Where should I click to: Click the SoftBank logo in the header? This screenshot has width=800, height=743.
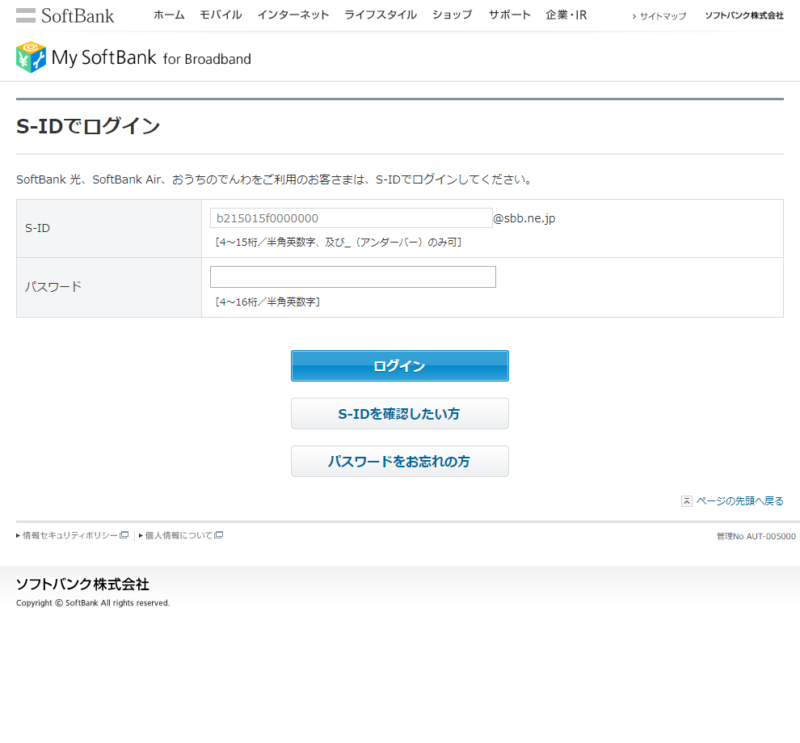tap(65, 16)
